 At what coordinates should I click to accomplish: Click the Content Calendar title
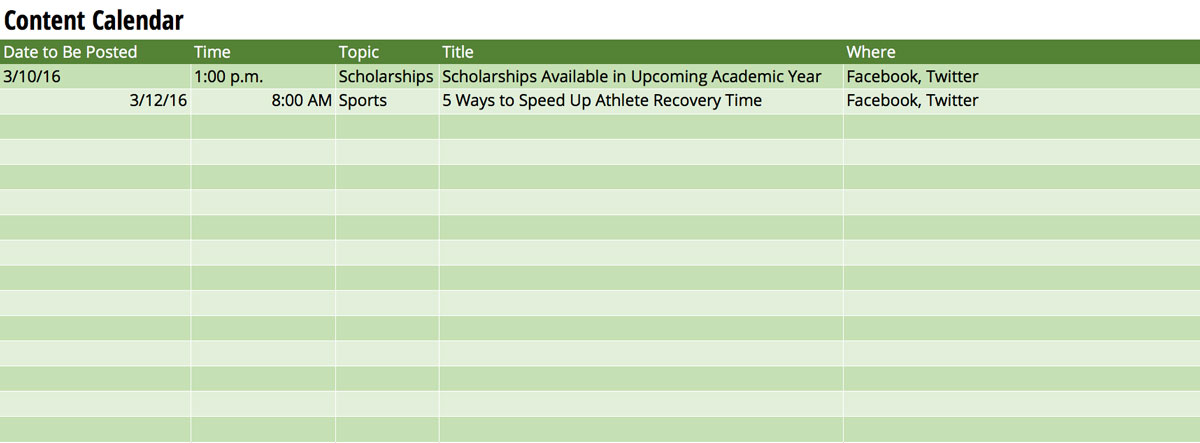pyautogui.click(x=94, y=19)
